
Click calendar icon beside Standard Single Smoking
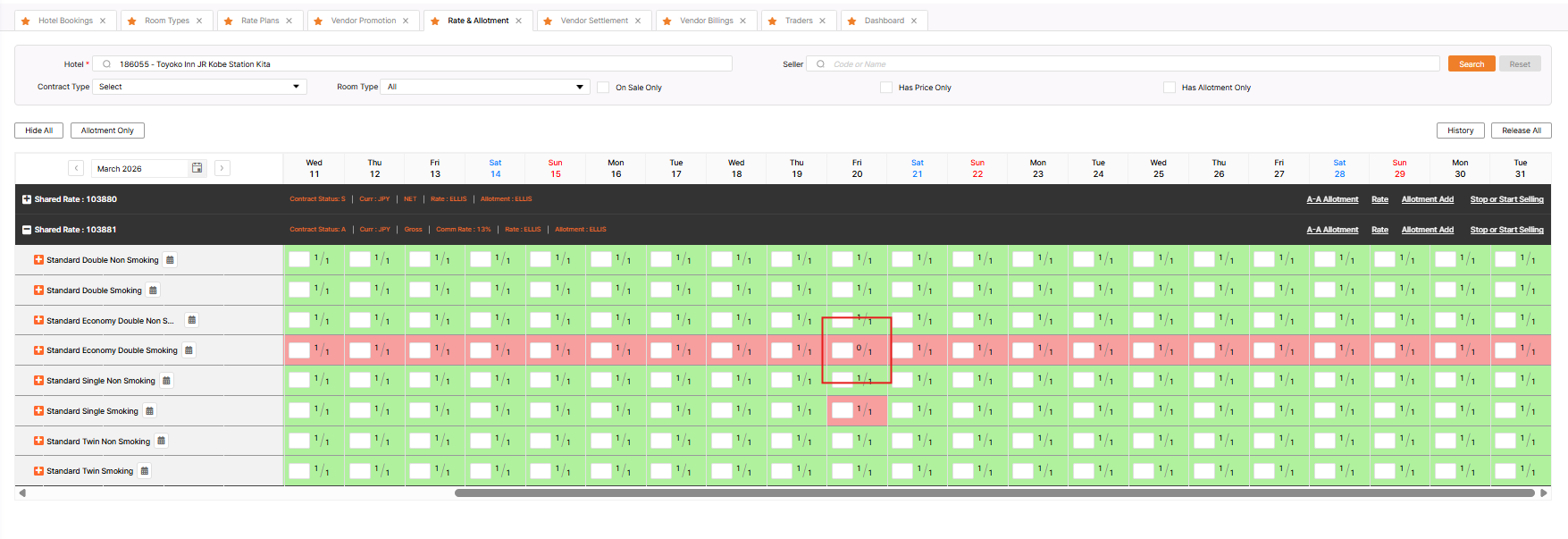pos(149,411)
